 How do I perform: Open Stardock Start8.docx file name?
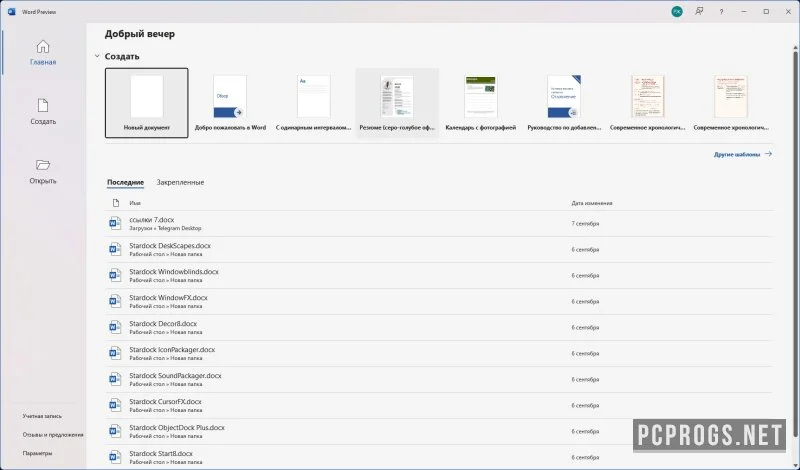click(x=161, y=454)
